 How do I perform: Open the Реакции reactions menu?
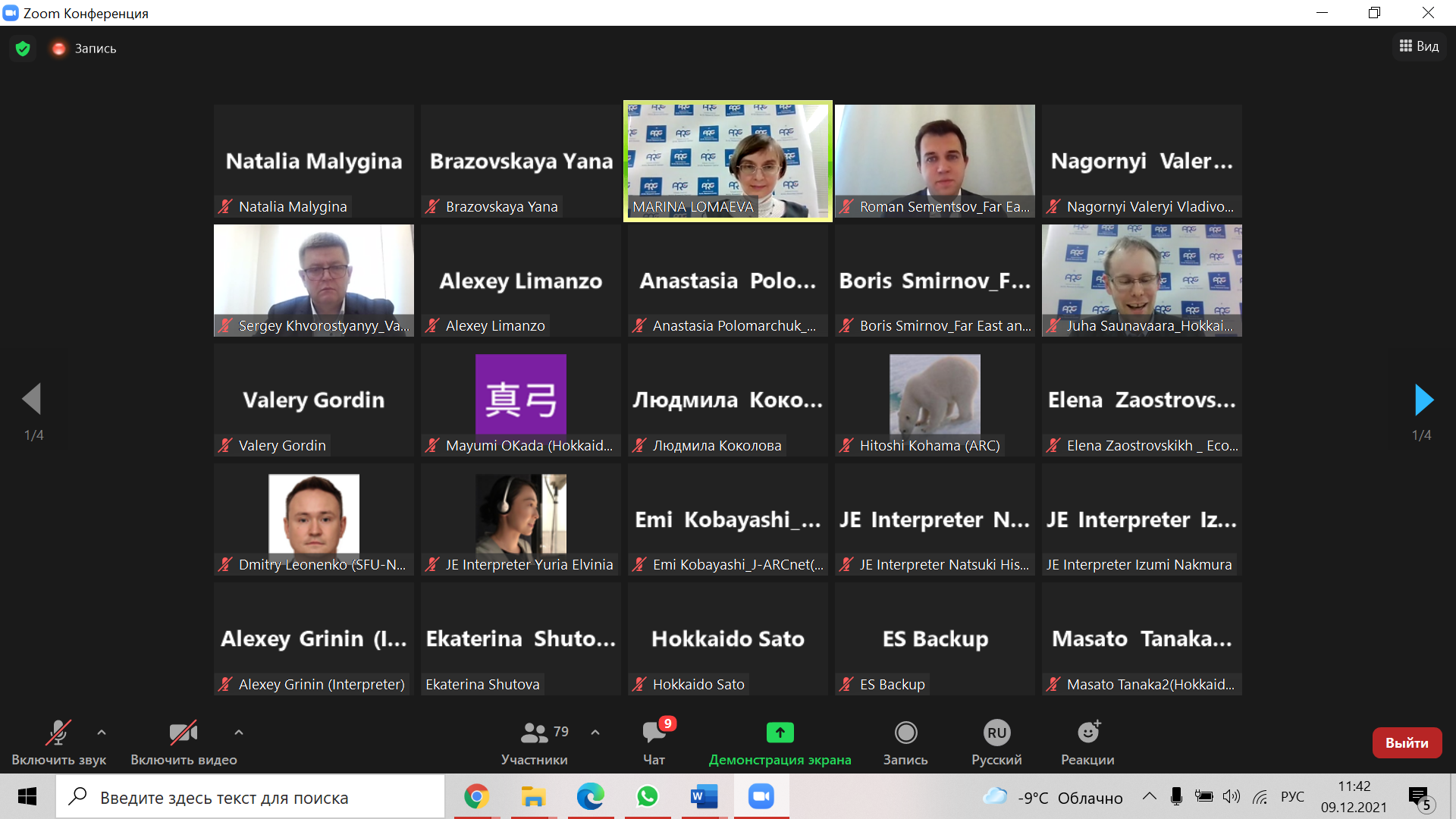1087,743
